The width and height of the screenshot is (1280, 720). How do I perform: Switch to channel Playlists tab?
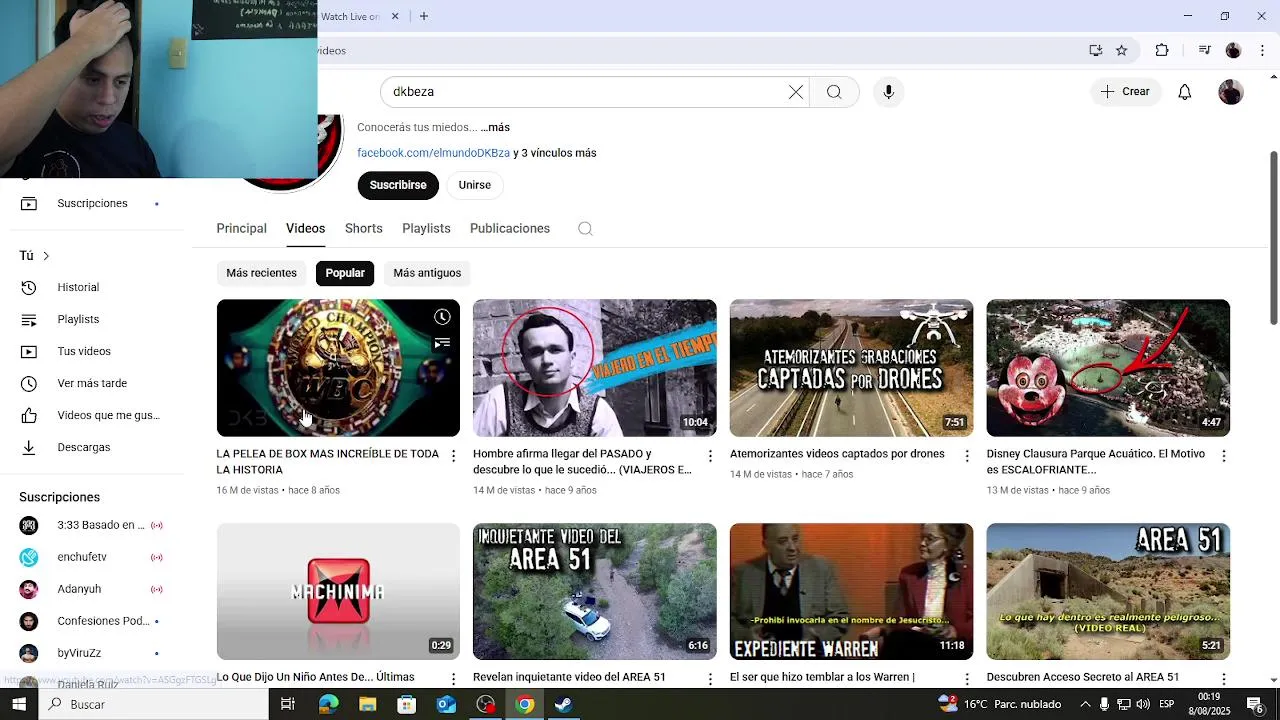pos(426,229)
